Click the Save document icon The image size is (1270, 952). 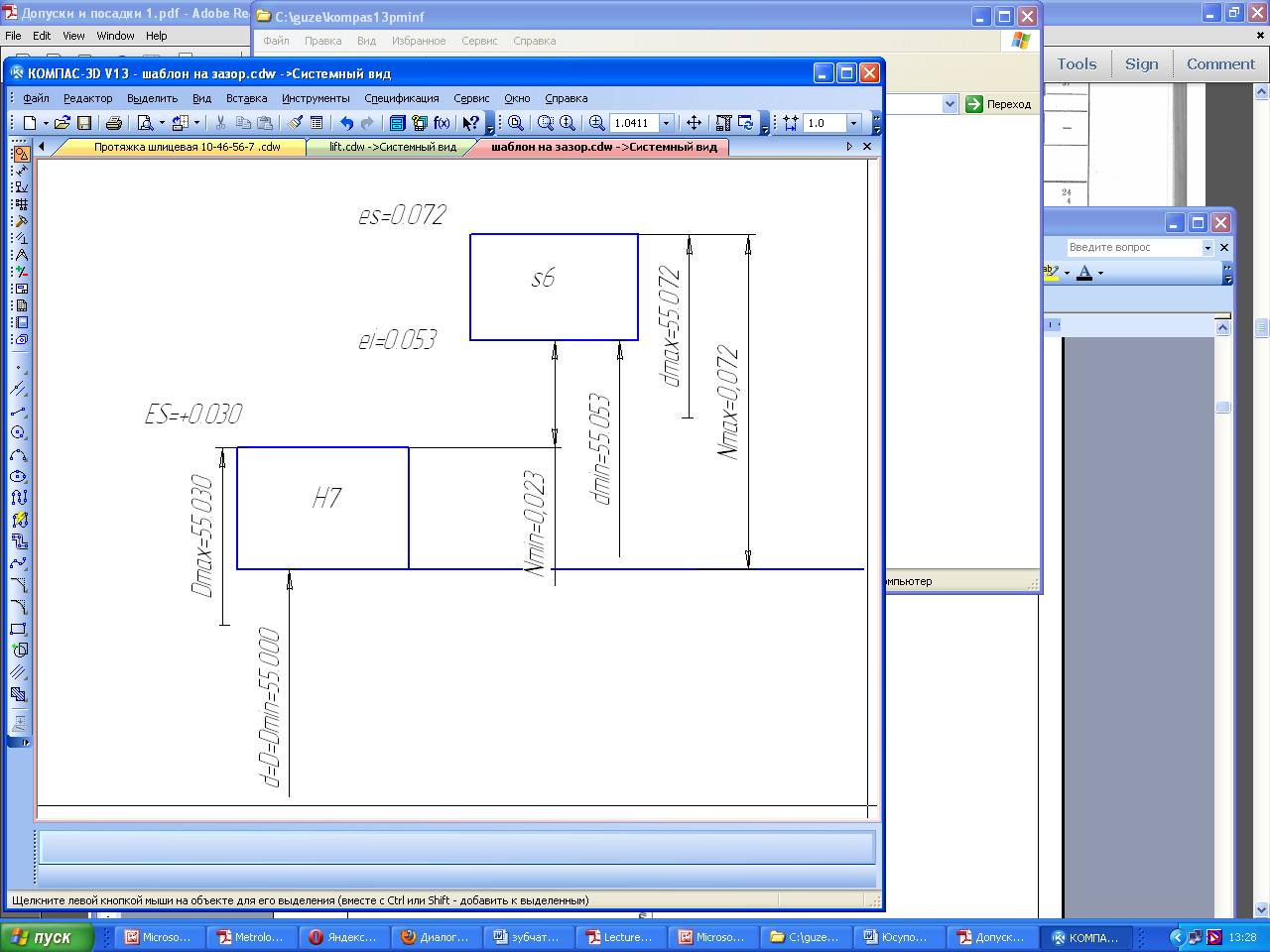click(84, 123)
